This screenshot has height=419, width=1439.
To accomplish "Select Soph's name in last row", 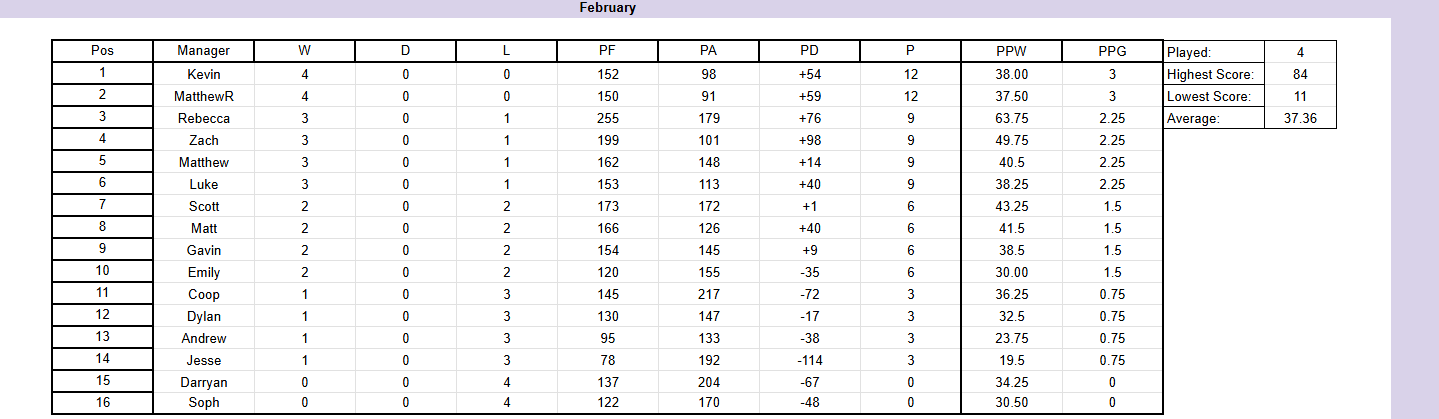I will 203,402.
